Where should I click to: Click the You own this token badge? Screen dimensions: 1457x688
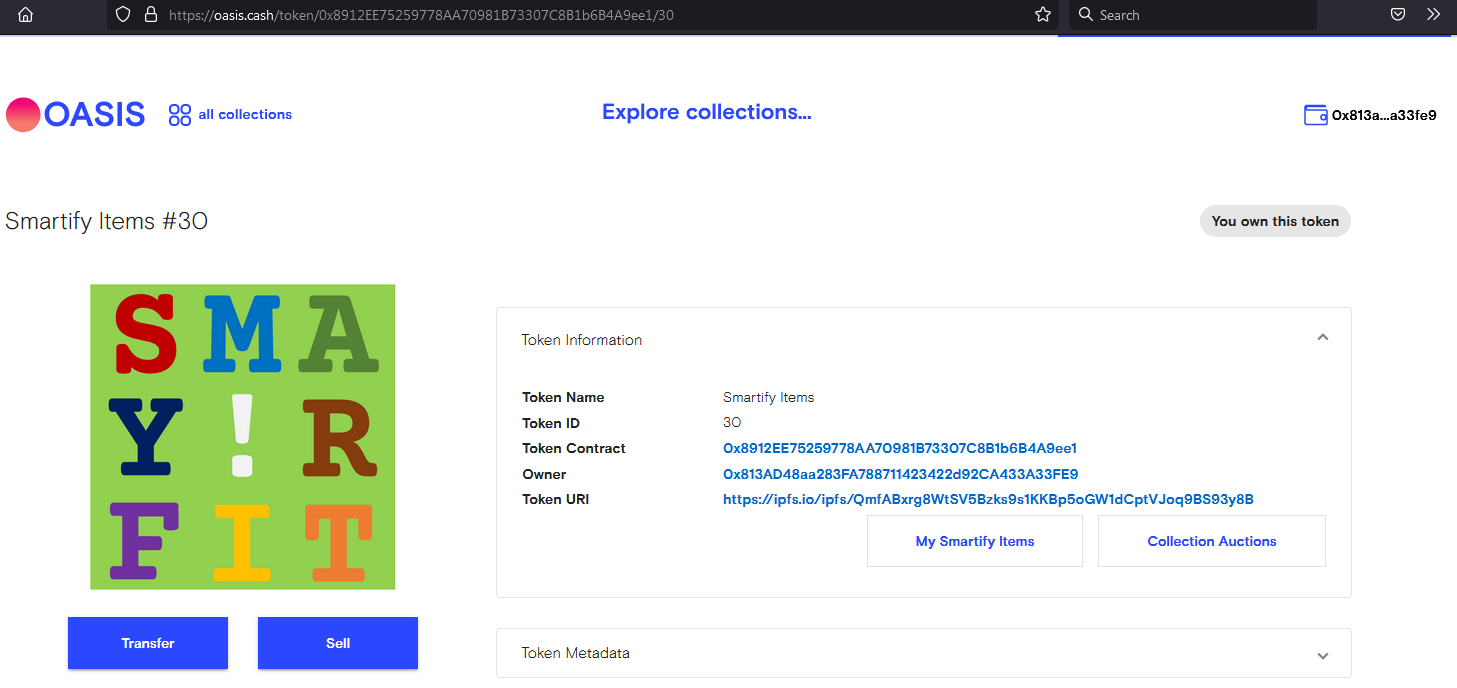(x=1275, y=221)
